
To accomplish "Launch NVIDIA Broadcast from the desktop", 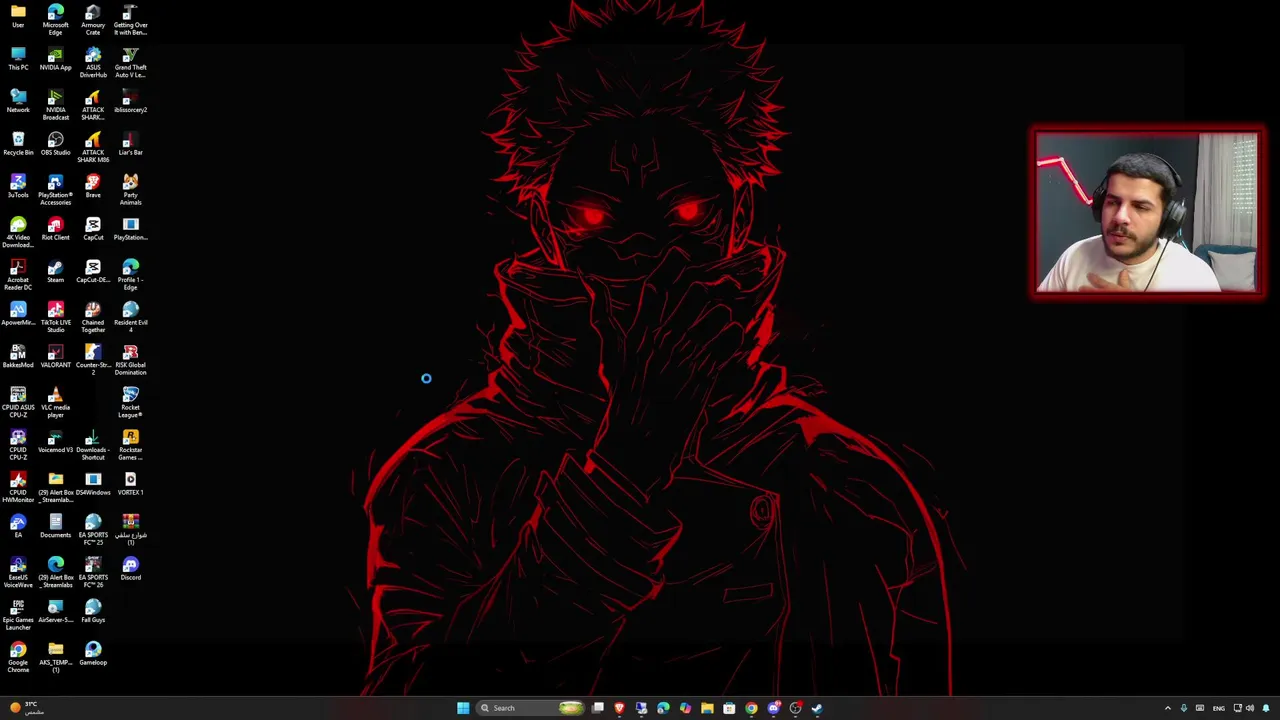I will click(55, 105).
